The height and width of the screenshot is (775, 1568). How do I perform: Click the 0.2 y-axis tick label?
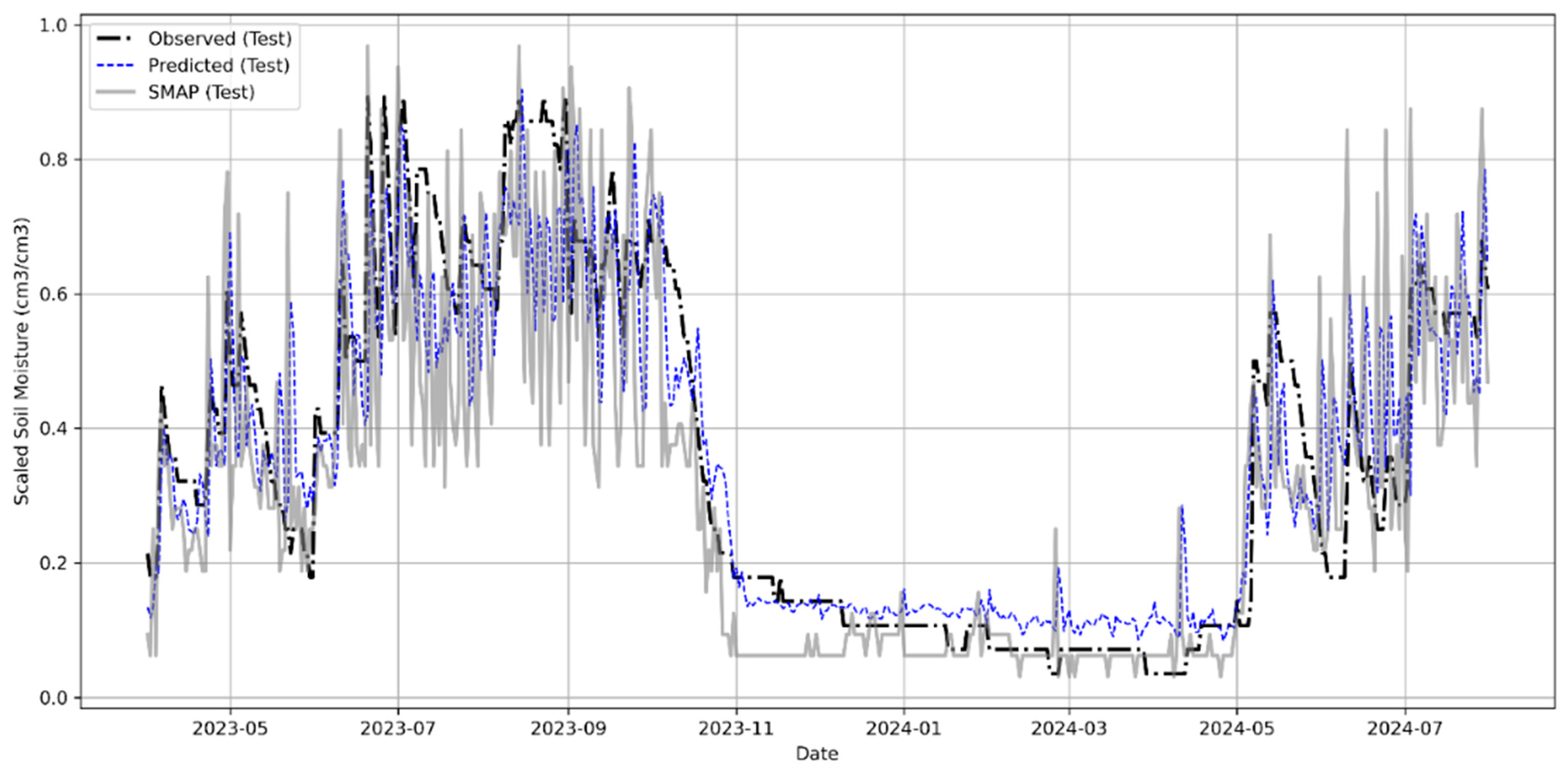(53, 564)
